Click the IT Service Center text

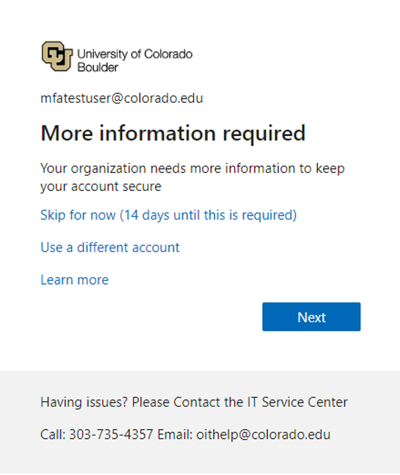pos(297,402)
